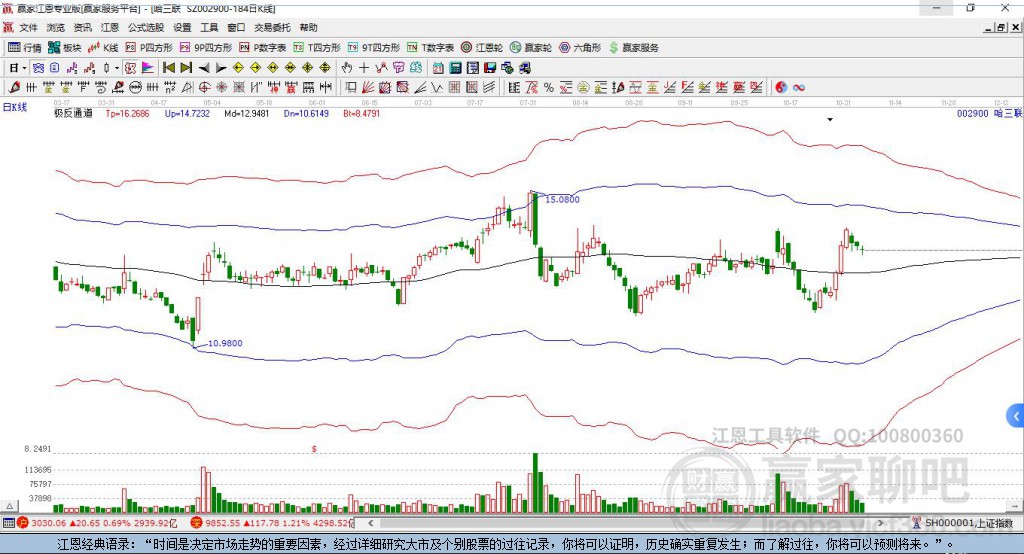Image resolution: width=1024 pixels, height=554 pixels.
Task: Click the yin-yang symbol icon
Action: (x=781, y=87)
